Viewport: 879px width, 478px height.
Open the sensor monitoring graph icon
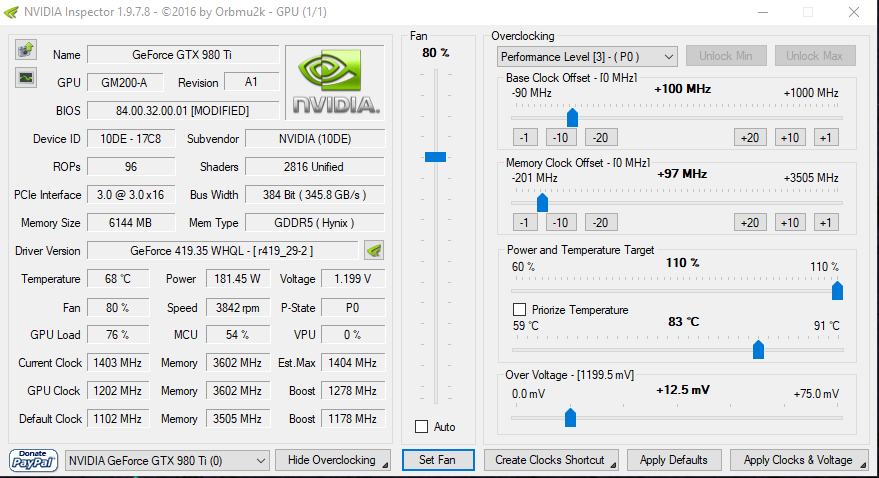[x=26, y=78]
